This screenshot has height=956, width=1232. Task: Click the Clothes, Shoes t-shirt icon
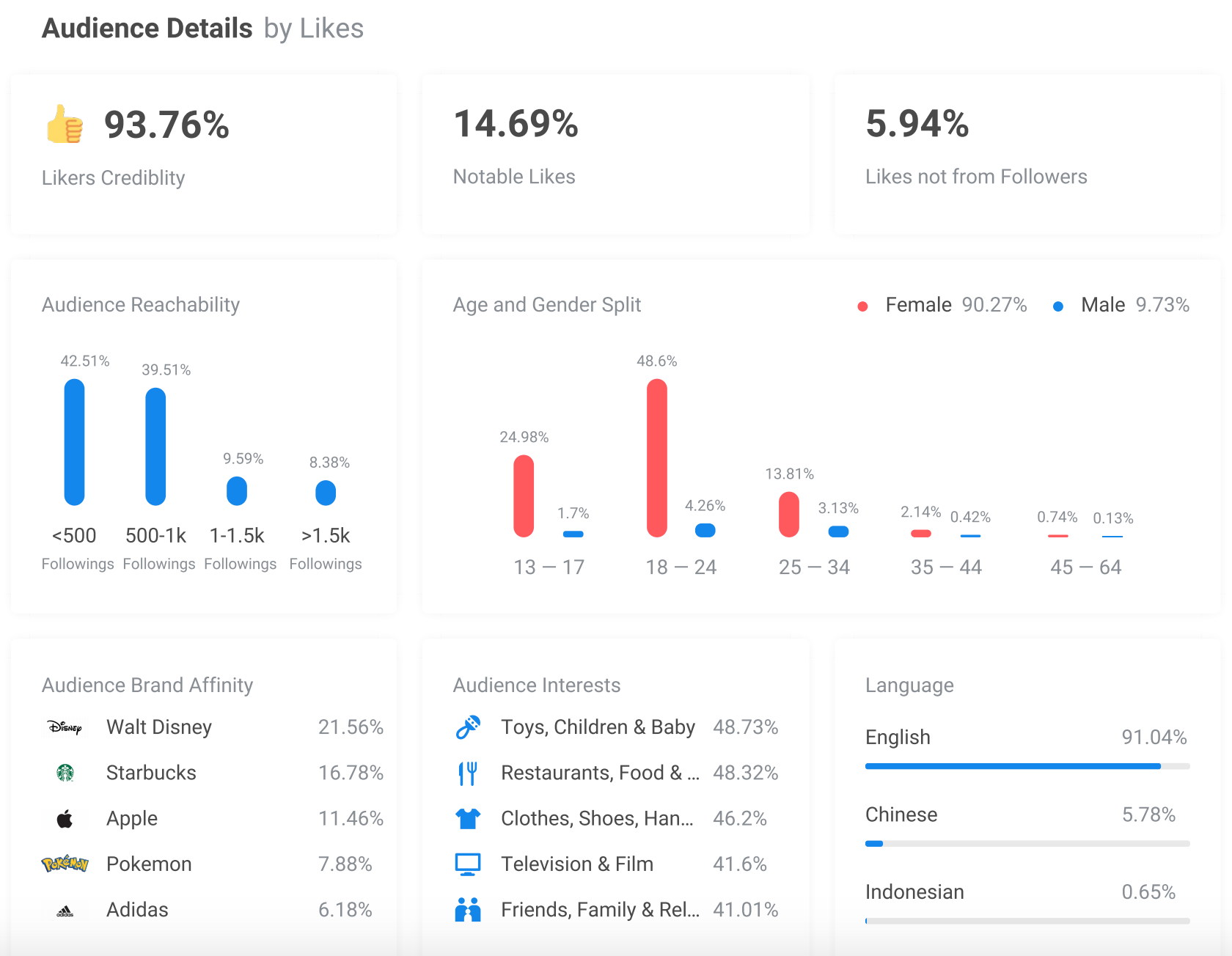click(468, 818)
